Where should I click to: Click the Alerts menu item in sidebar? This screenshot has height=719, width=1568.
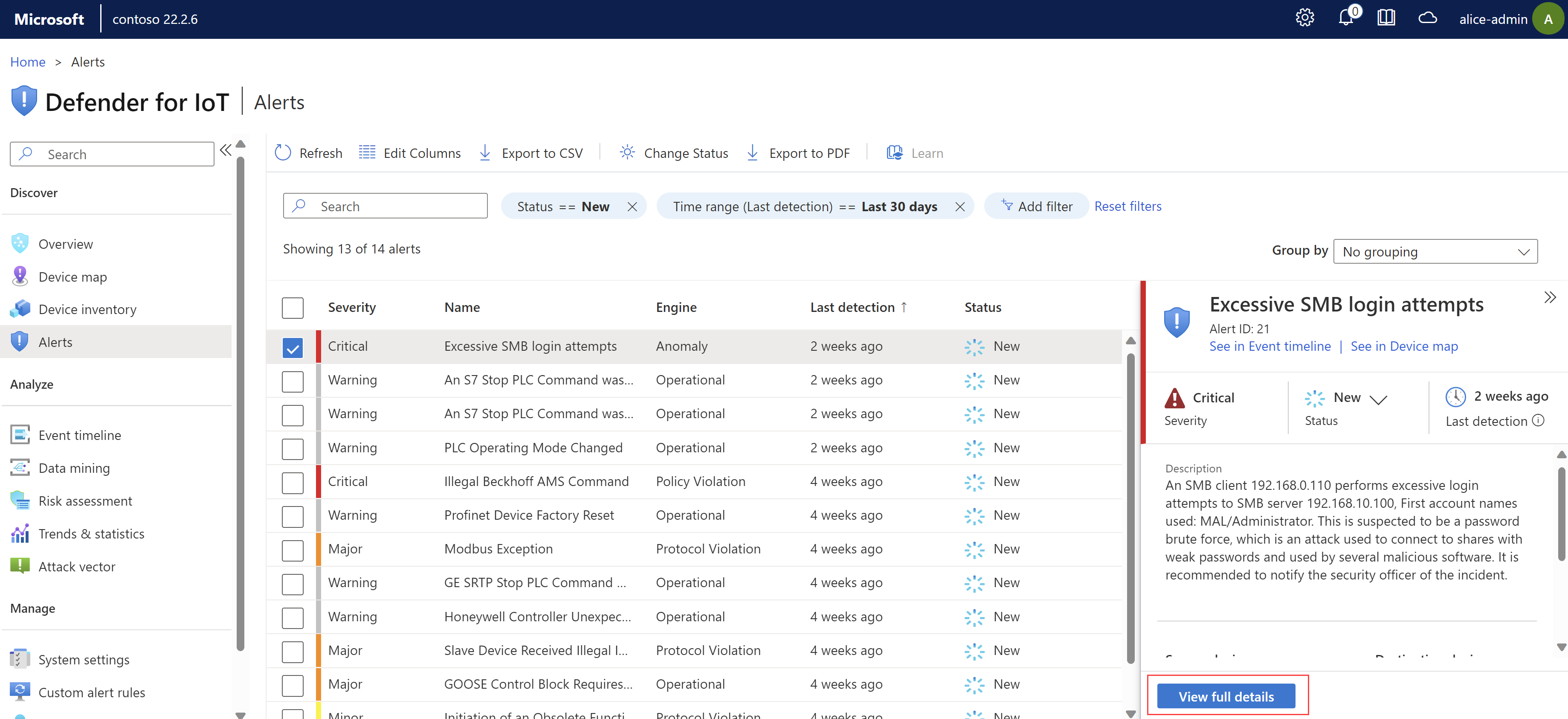56,341
